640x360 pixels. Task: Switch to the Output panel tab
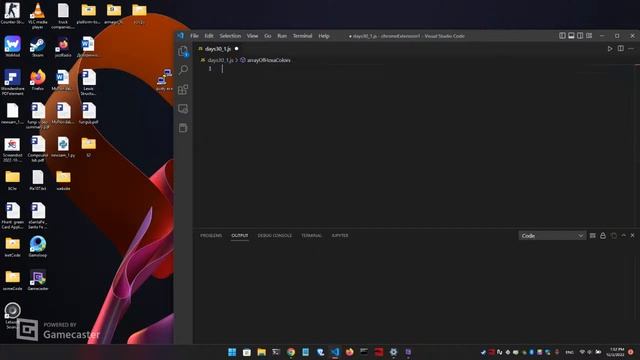pos(240,236)
